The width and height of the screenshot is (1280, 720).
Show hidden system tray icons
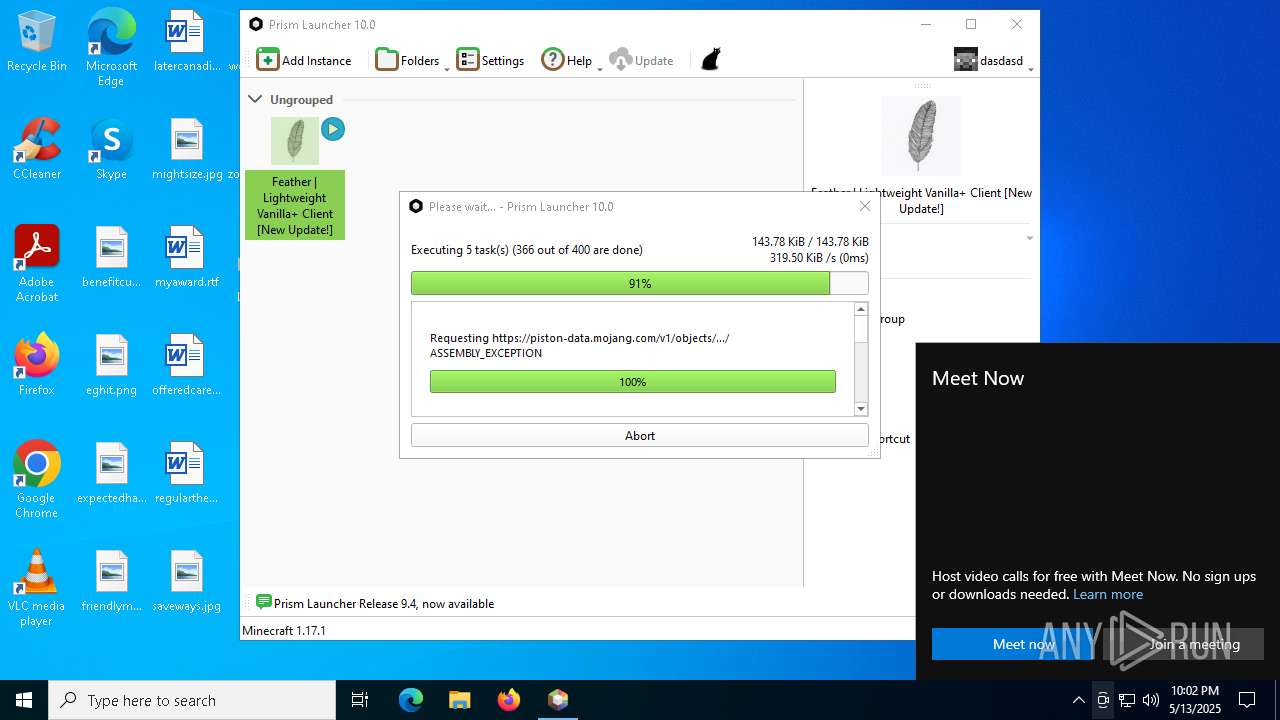tap(1078, 700)
